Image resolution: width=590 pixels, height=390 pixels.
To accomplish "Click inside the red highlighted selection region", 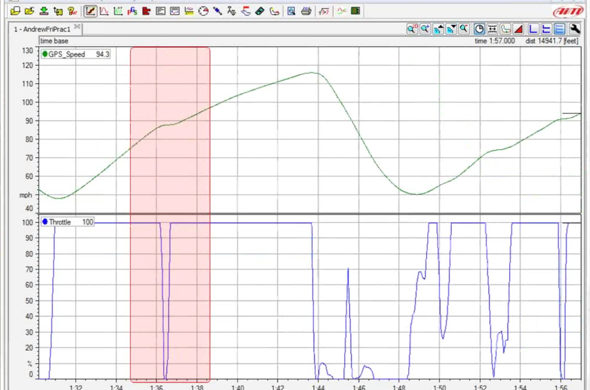I will pyautogui.click(x=170, y=215).
